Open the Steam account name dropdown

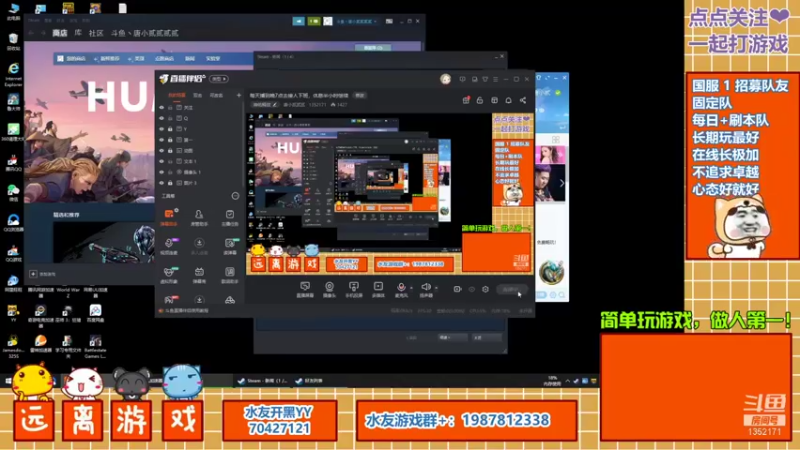click(x=357, y=21)
